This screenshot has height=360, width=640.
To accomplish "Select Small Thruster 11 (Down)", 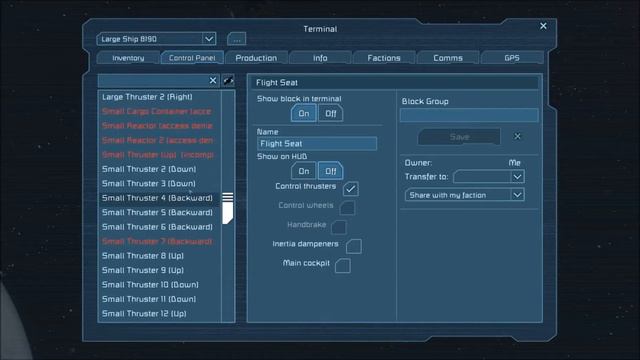I will (160, 299).
